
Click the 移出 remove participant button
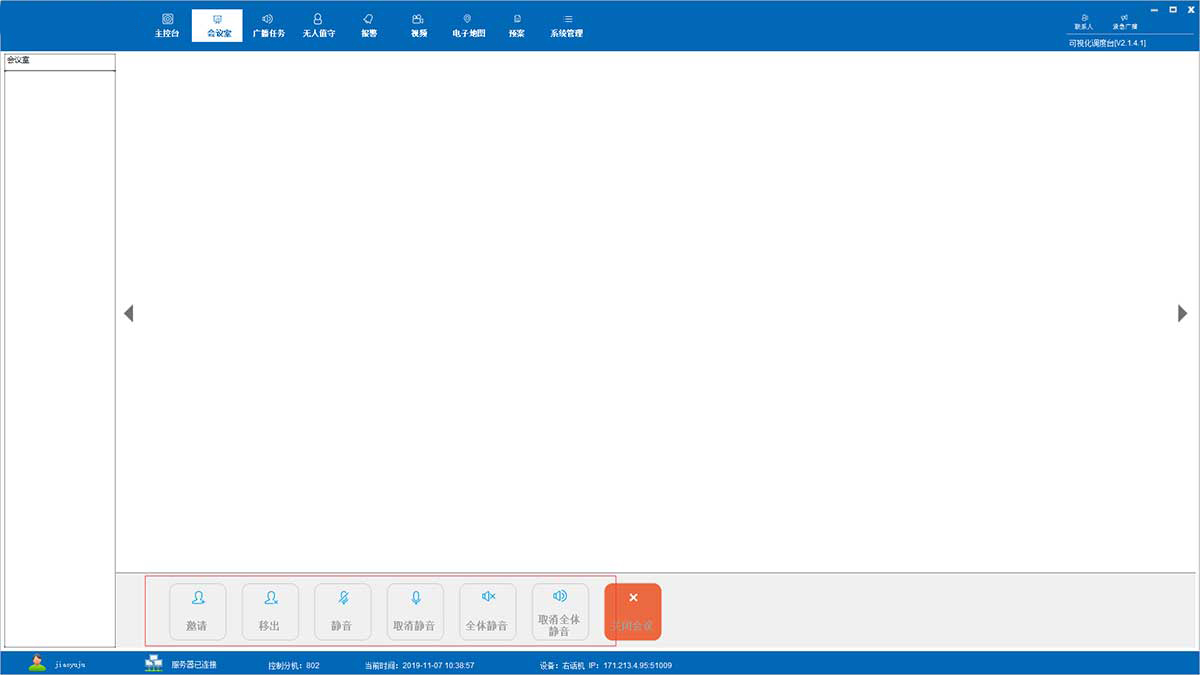click(270, 611)
